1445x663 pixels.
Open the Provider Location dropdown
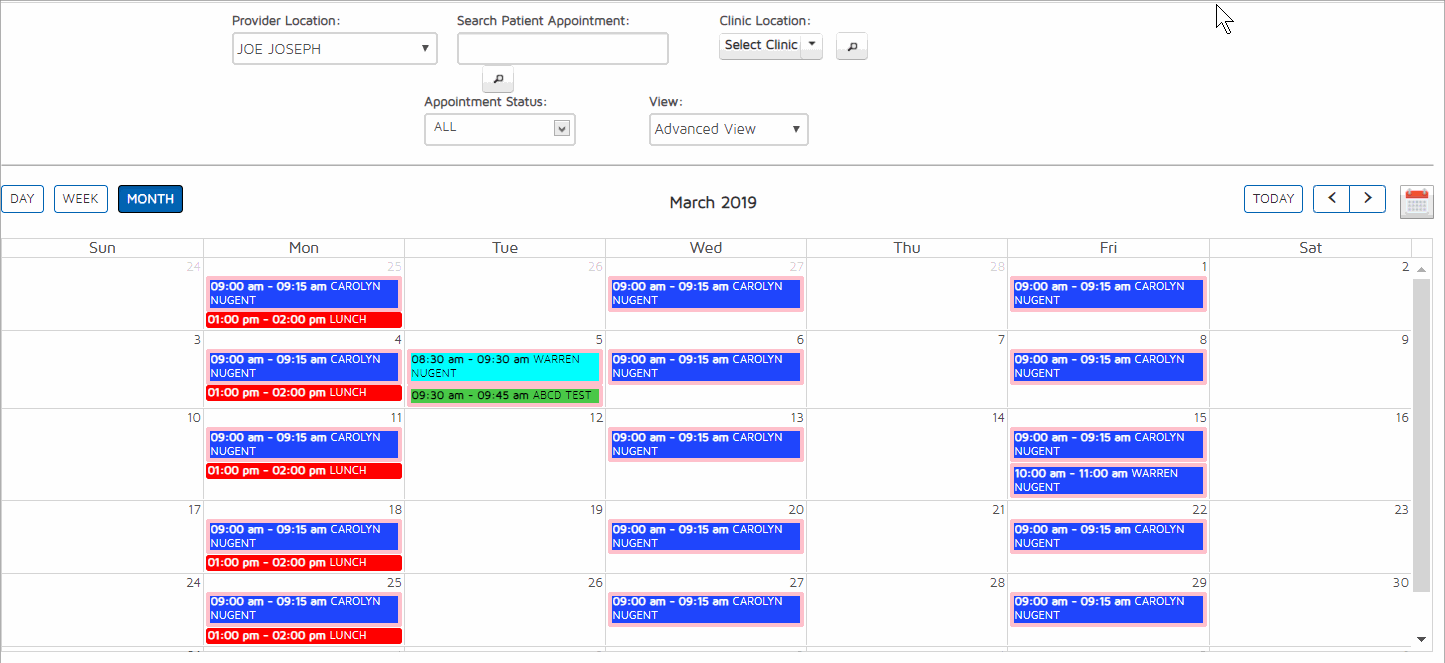(334, 49)
